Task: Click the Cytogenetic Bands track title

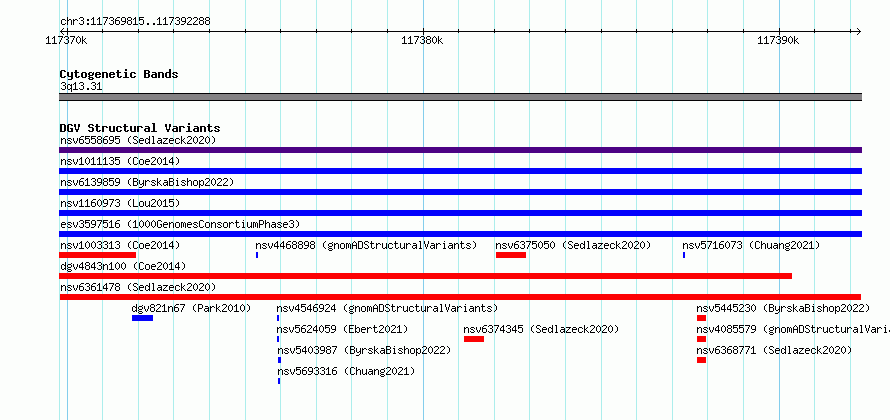Action: tap(119, 74)
